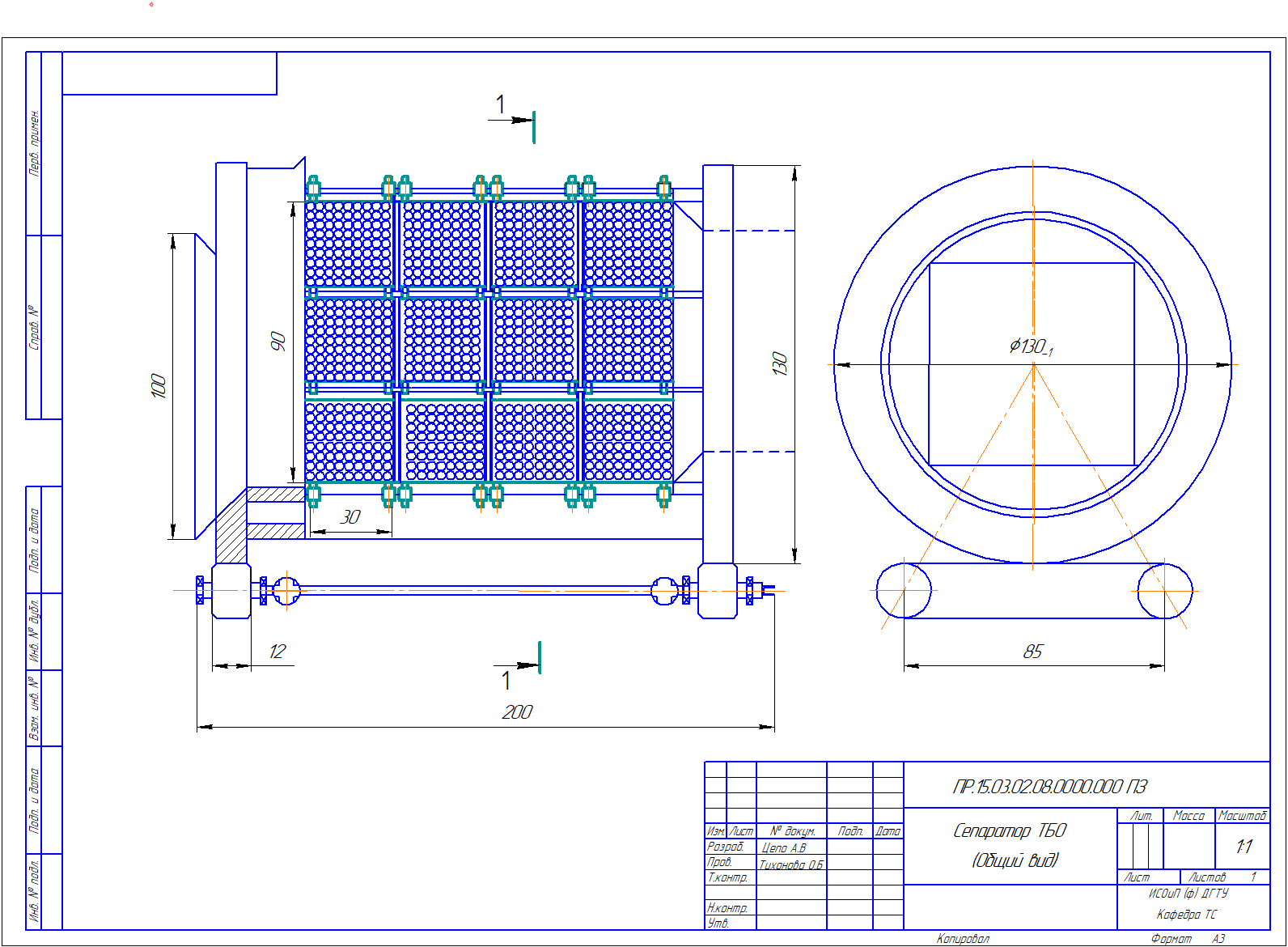Select the 130 vertical height dimension
The width and height of the screenshot is (1288, 947).
pyautogui.click(x=779, y=363)
